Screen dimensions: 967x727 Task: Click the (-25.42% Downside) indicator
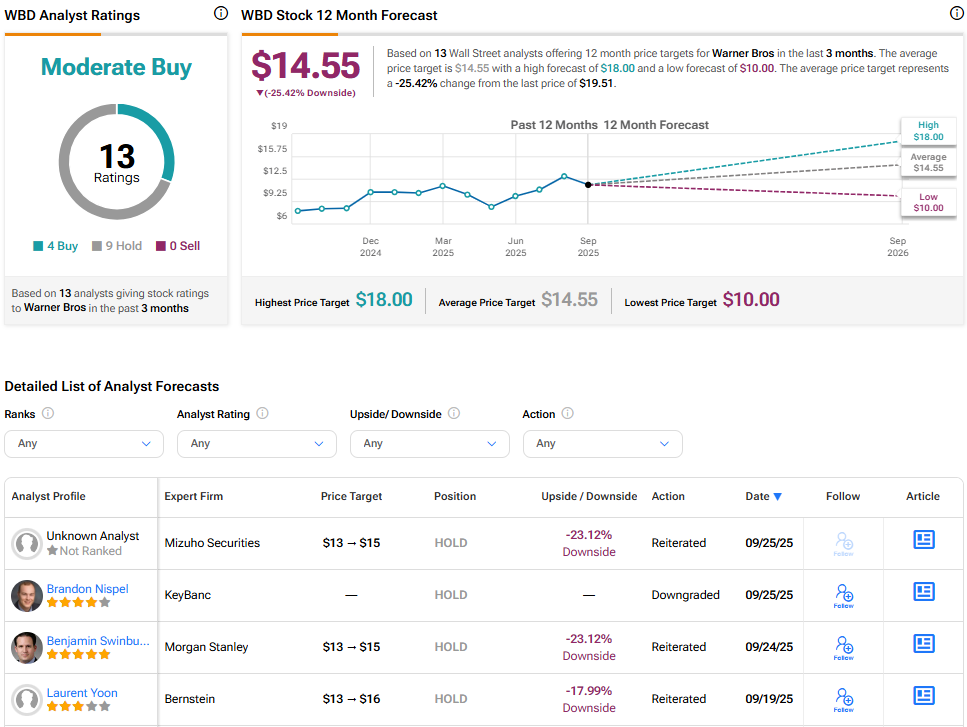pos(306,93)
